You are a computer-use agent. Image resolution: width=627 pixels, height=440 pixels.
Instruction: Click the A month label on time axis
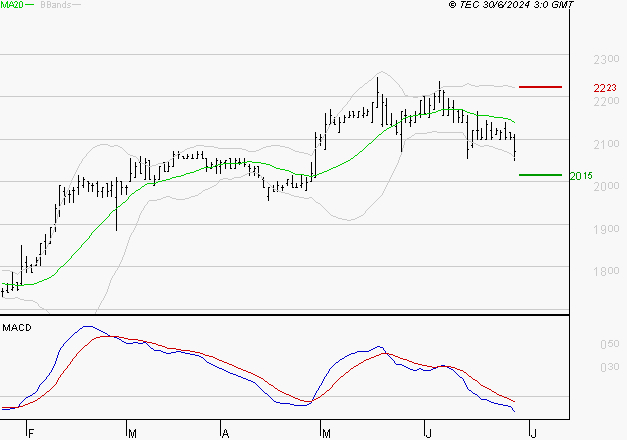coord(226,434)
